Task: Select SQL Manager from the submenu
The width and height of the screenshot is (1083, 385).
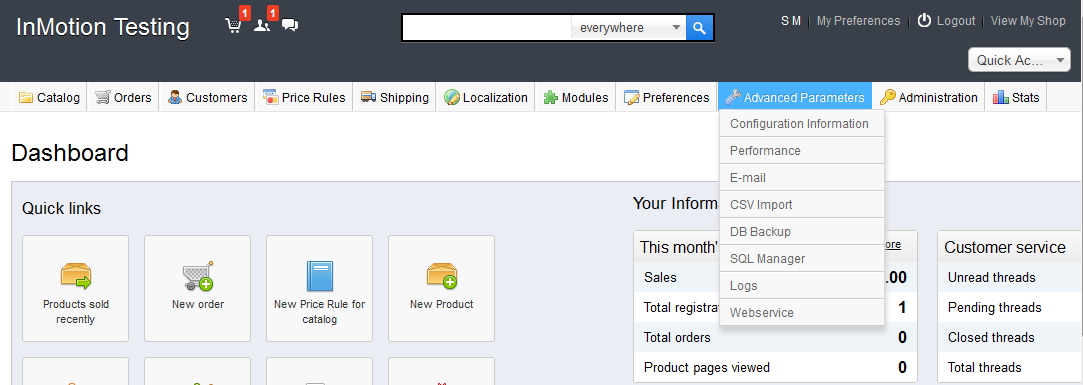Action: (x=802, y=259)
